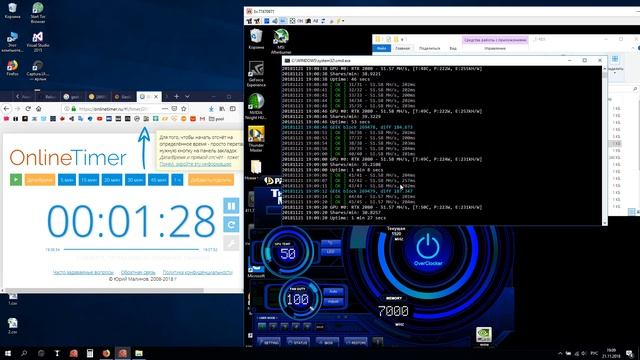This screenshot has height=360, width=640.
Task: Open the YouTube bookmark icon
Action: [x=100, y=119]
